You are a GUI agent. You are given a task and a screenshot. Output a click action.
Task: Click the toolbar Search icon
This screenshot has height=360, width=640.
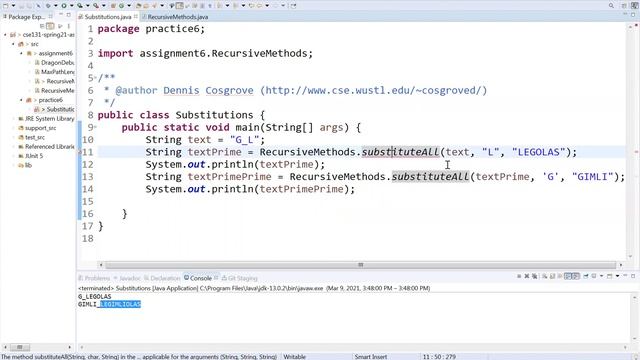(154, 6)
